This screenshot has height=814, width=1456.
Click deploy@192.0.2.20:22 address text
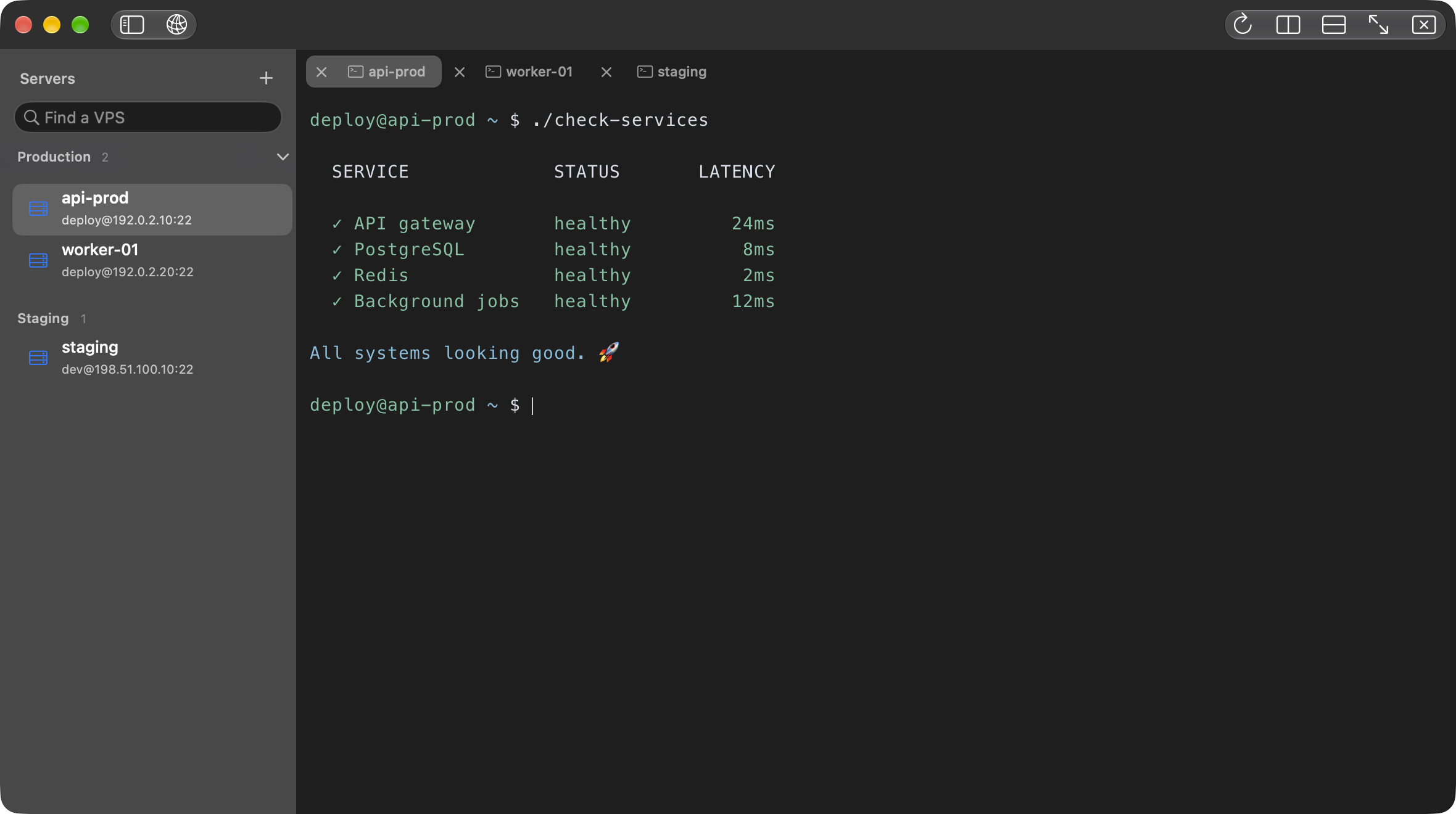[128, 272]
